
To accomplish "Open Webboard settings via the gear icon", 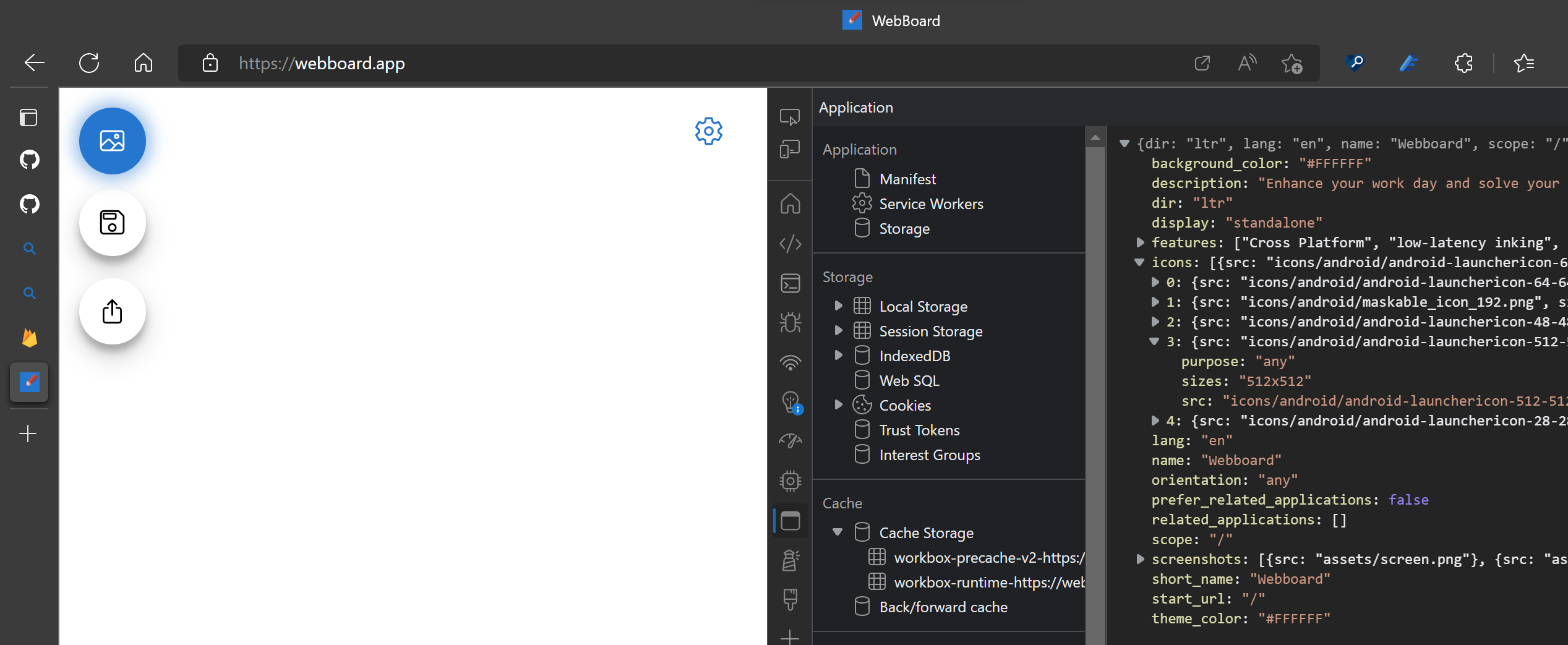I will (708, 130).
